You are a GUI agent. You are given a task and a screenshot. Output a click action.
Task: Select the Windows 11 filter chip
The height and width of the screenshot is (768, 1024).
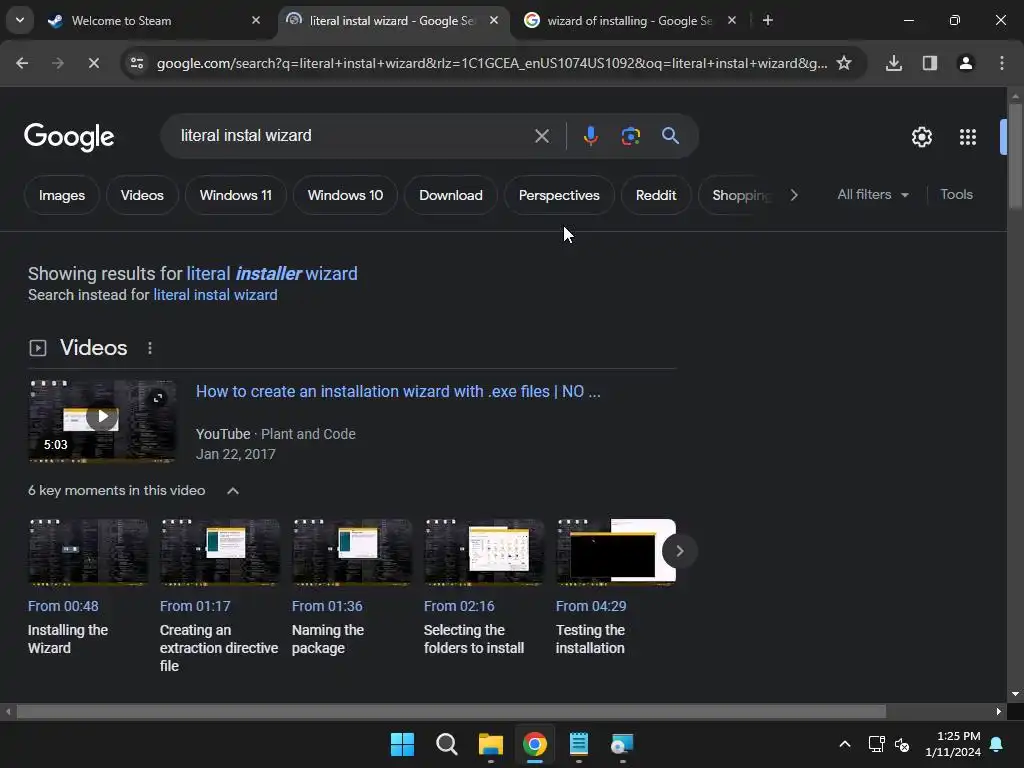(x=236, y=195)
